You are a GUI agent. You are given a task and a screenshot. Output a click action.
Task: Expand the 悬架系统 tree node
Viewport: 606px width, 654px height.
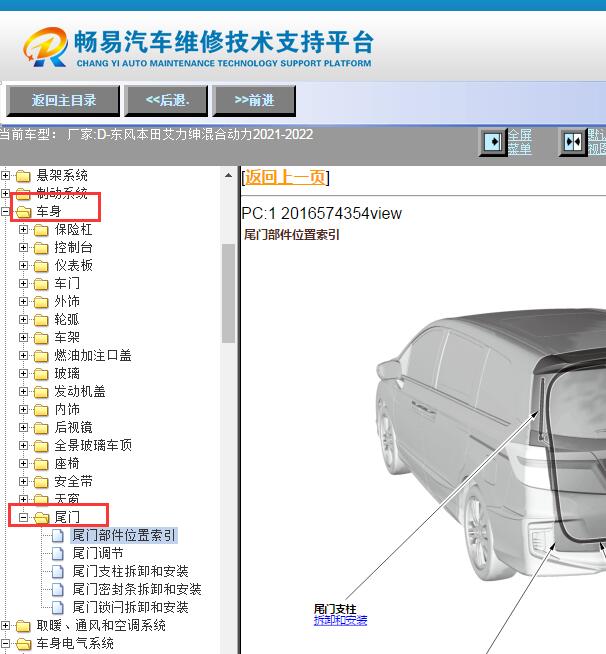(x=5, y=175)
